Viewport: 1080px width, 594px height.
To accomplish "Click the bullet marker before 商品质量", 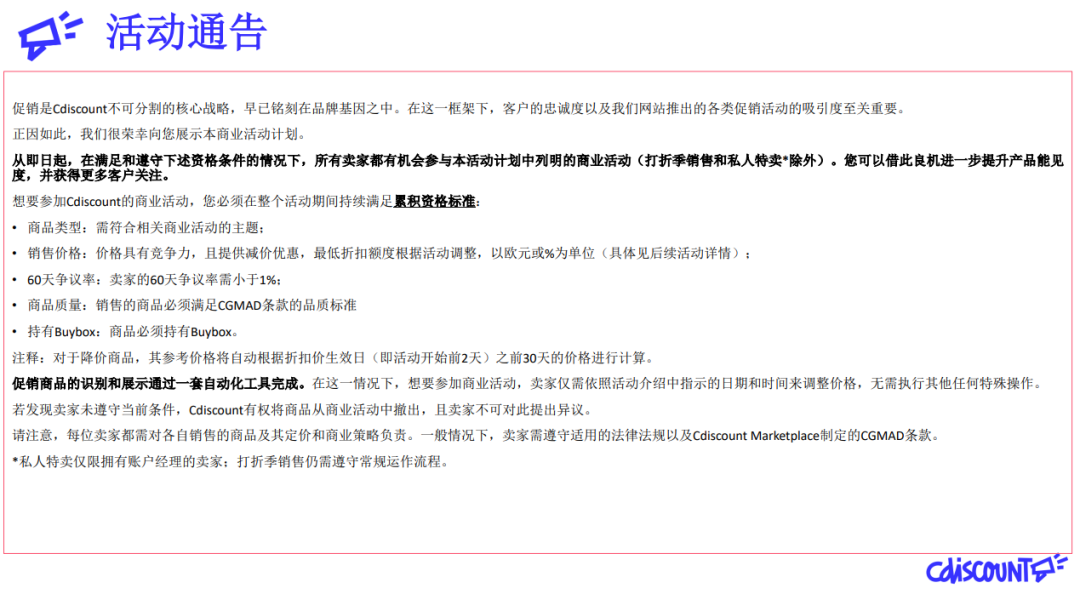I will (12, 305).
